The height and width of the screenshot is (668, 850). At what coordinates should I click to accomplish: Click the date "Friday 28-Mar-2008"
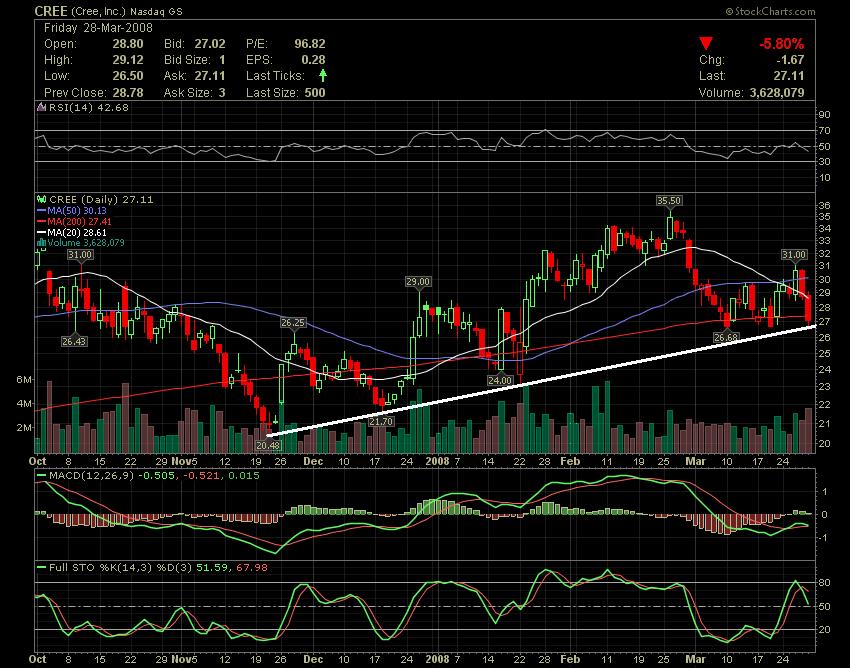[x=99, y=28]
